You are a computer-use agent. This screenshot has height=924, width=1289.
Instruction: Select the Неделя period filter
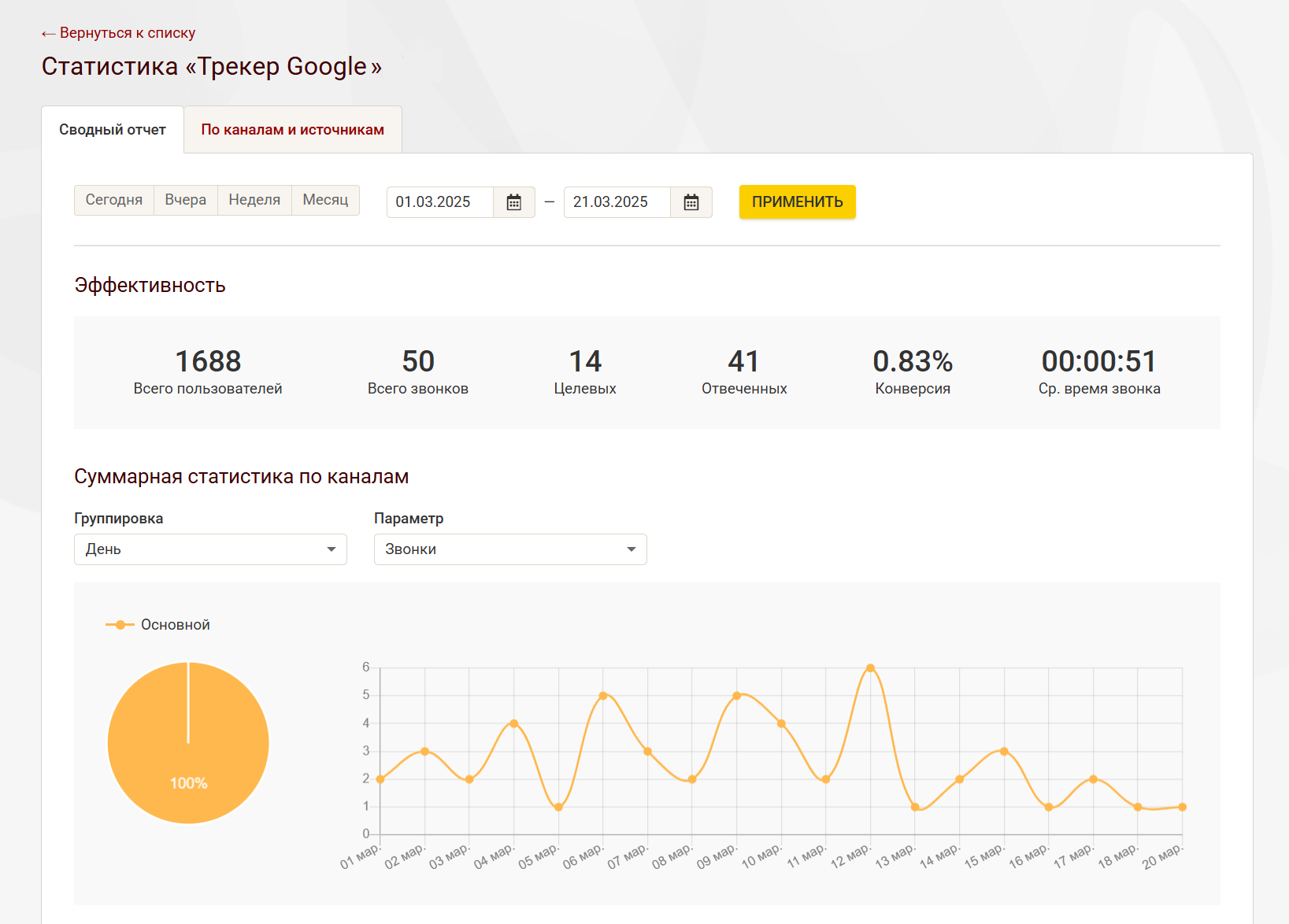point(254,200)
